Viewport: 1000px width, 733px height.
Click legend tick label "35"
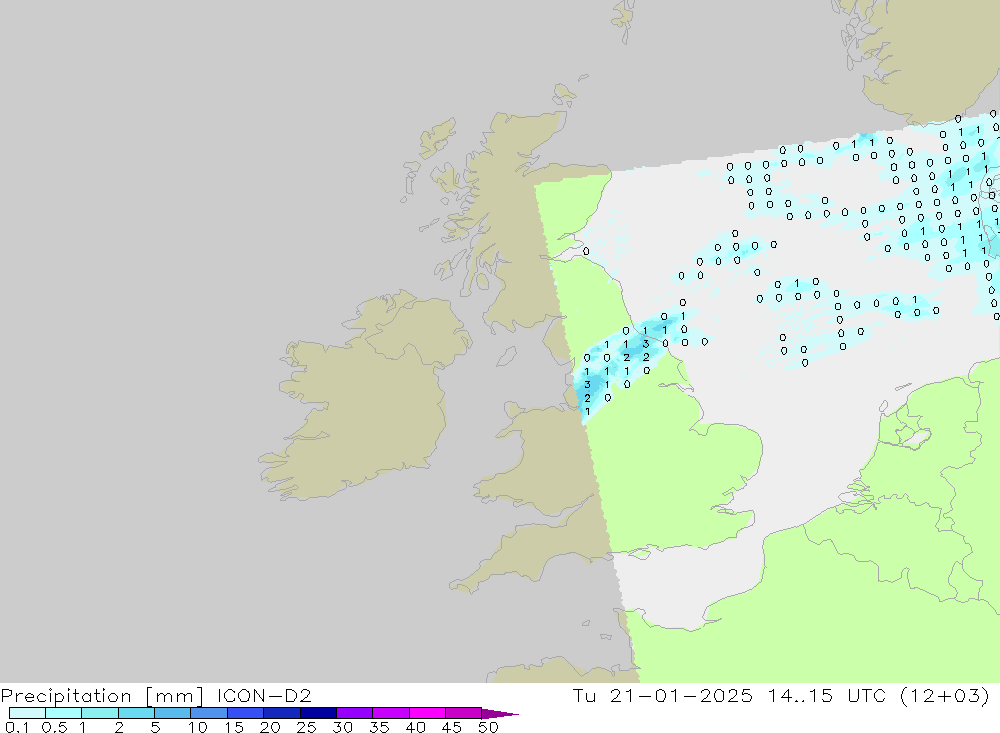pos(379,727)
